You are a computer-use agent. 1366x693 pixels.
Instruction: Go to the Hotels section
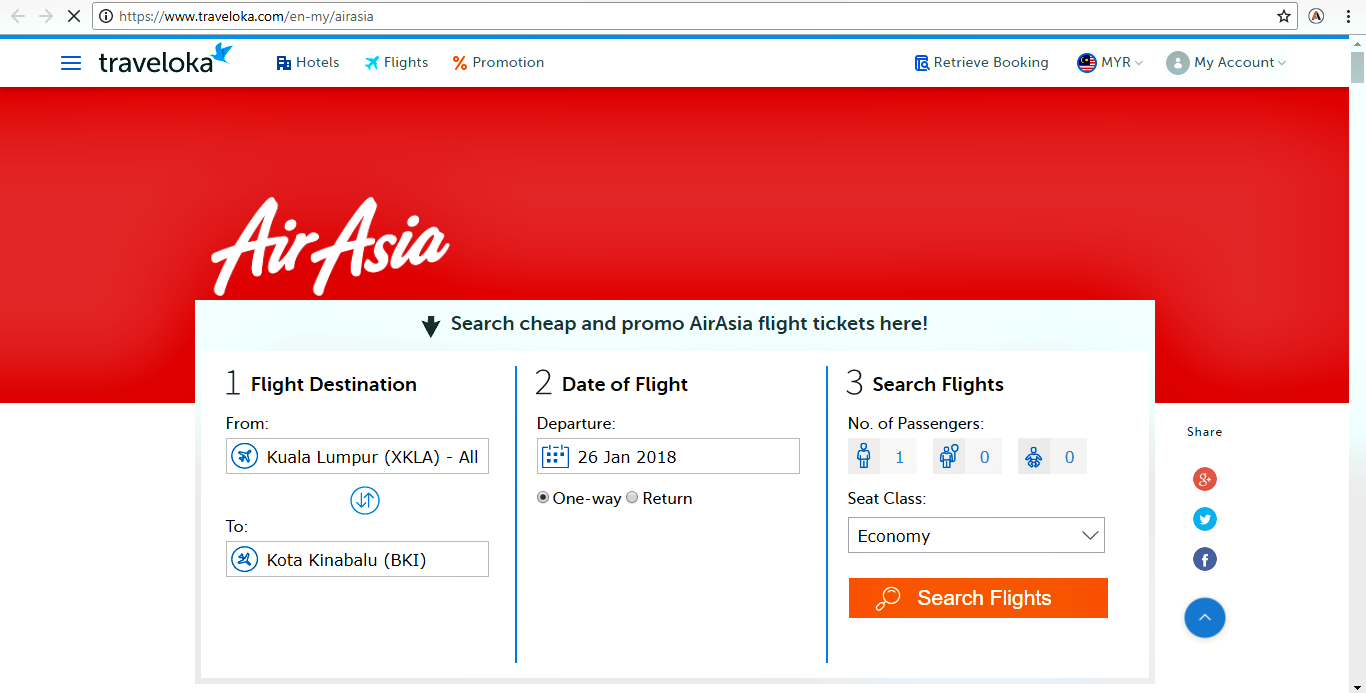[307, 62]
